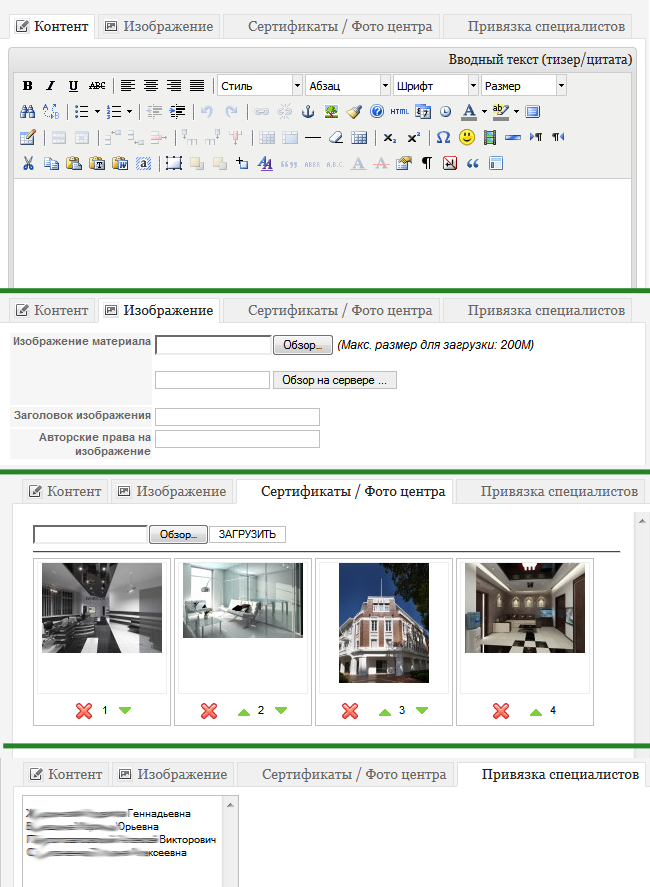Cut selection with the scissors icon
The height and width of the screenshot is (887, 650).
tap(28, 163)
